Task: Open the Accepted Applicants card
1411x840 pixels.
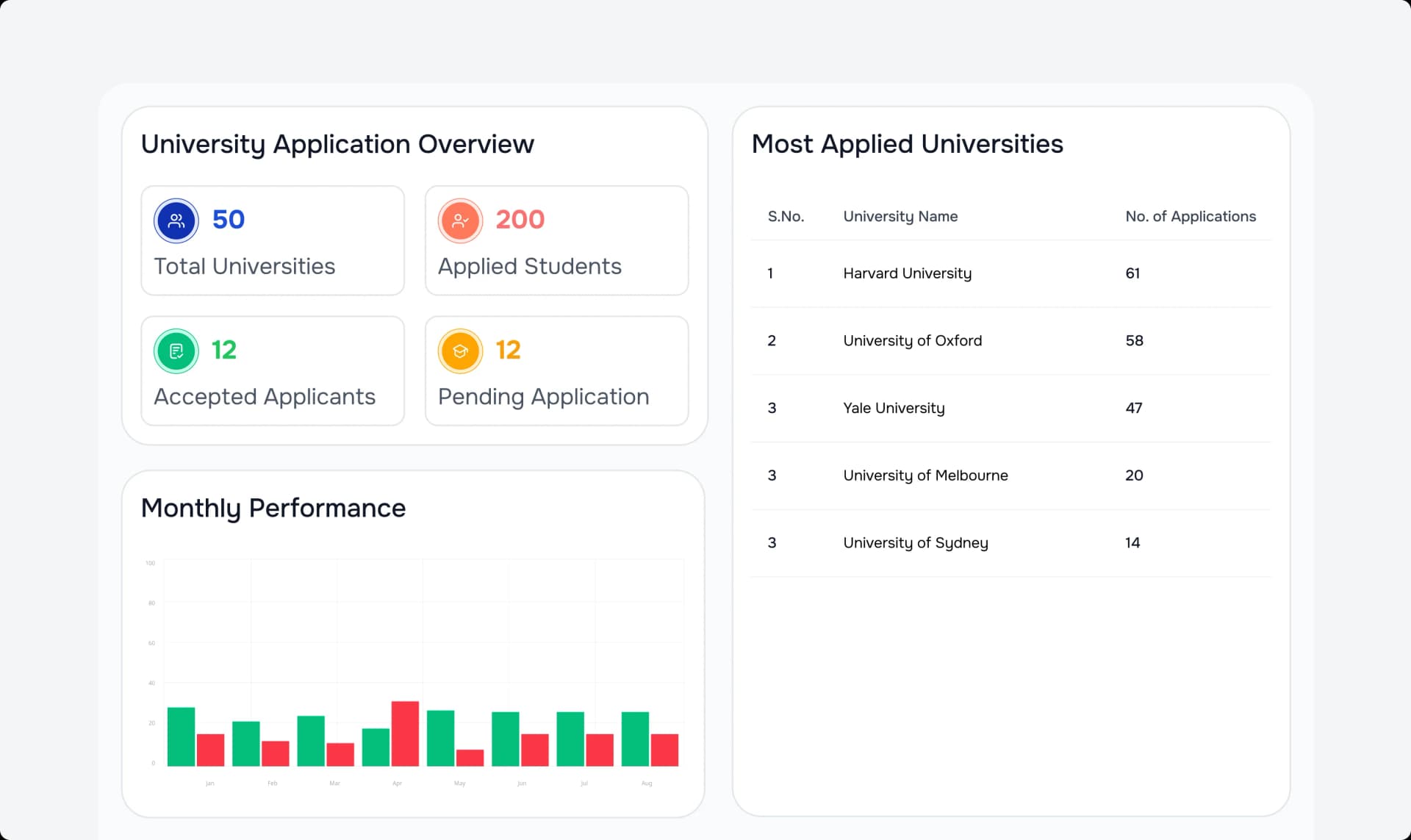Action: (x=272, y=370)
